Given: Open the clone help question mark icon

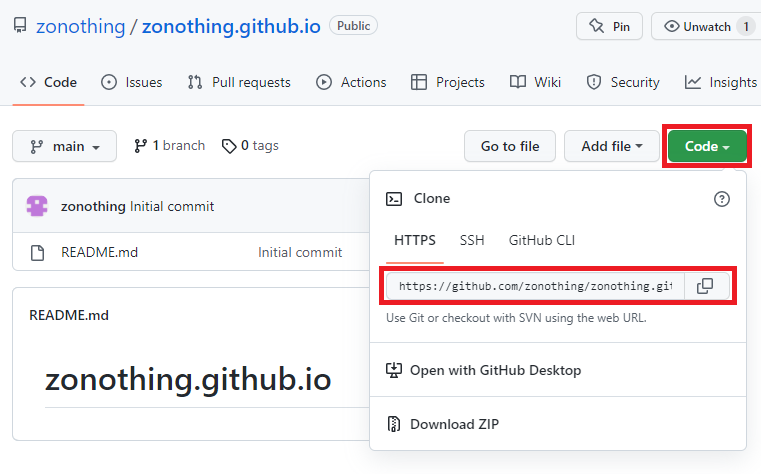Looking at the screenshot, I should coord(722,199).
